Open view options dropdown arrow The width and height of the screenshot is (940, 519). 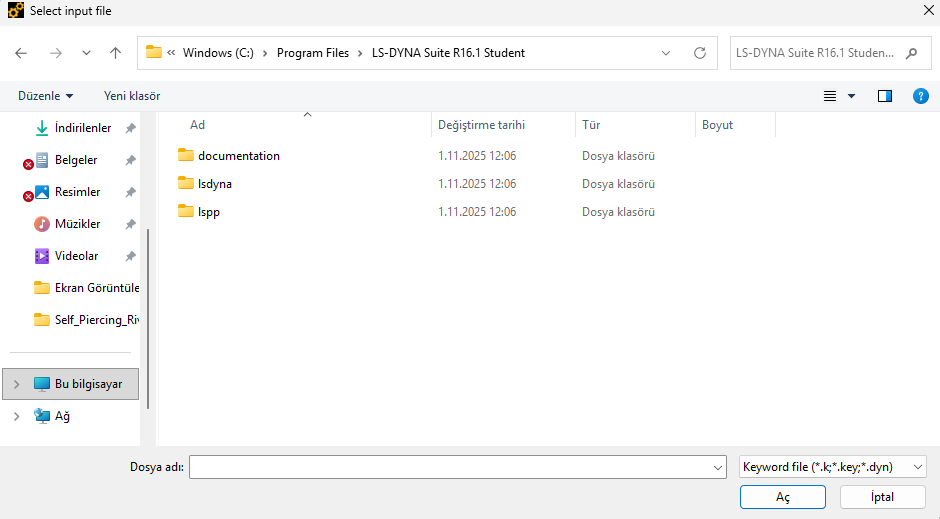851,96
